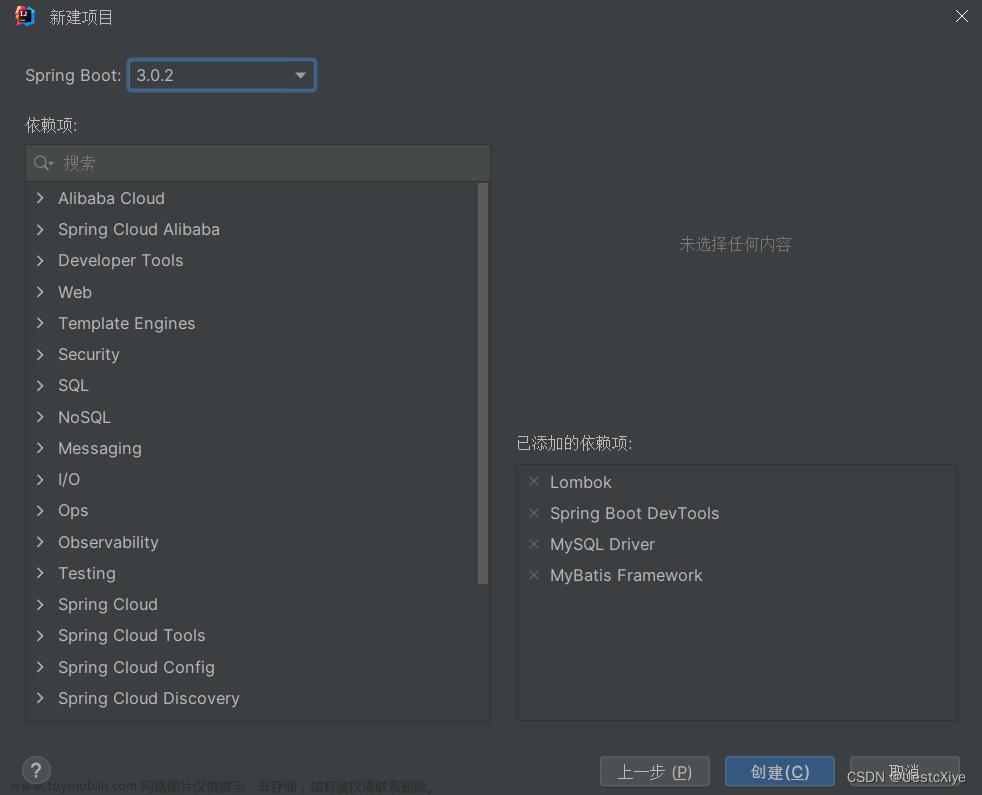
Task: Expand the Testing category chevron
Action: click(x=40, y=573)
